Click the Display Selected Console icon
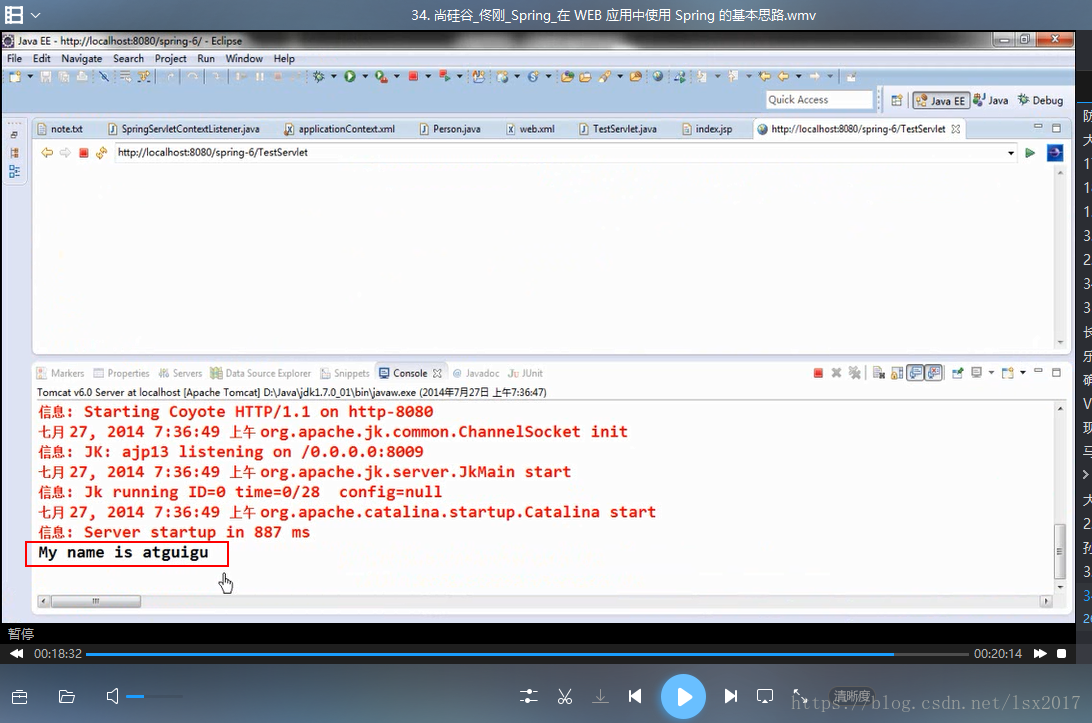Image resolution: width=1092 pixels, height=723 pixels. (976, 373)
